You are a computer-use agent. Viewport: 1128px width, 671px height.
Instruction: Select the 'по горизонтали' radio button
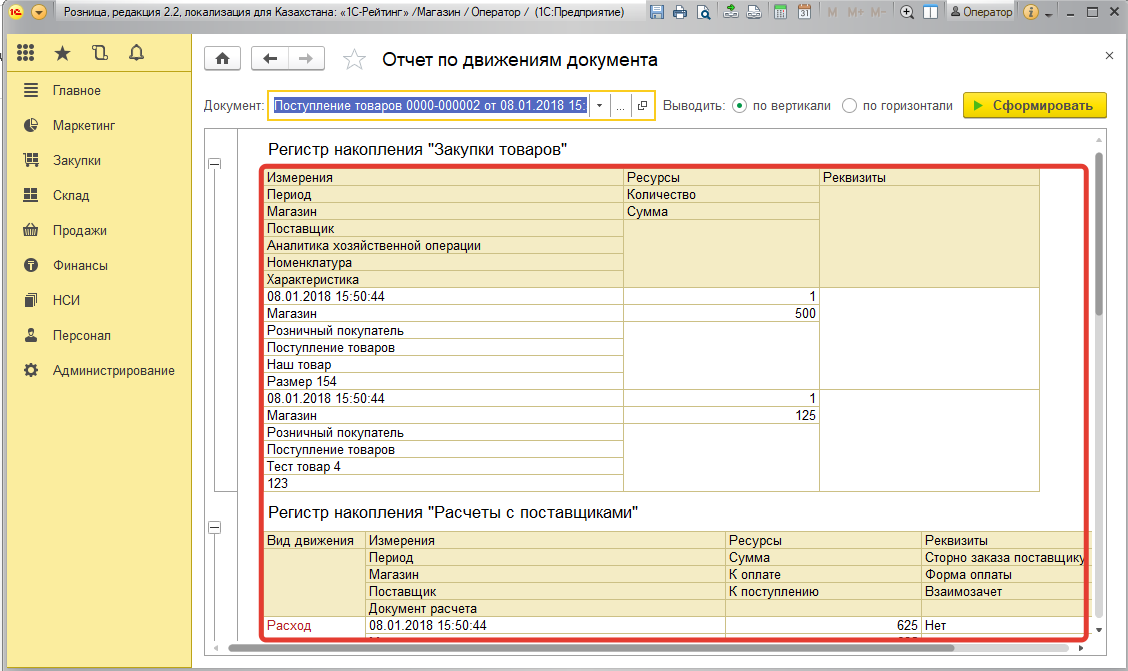tap(849, 106)
